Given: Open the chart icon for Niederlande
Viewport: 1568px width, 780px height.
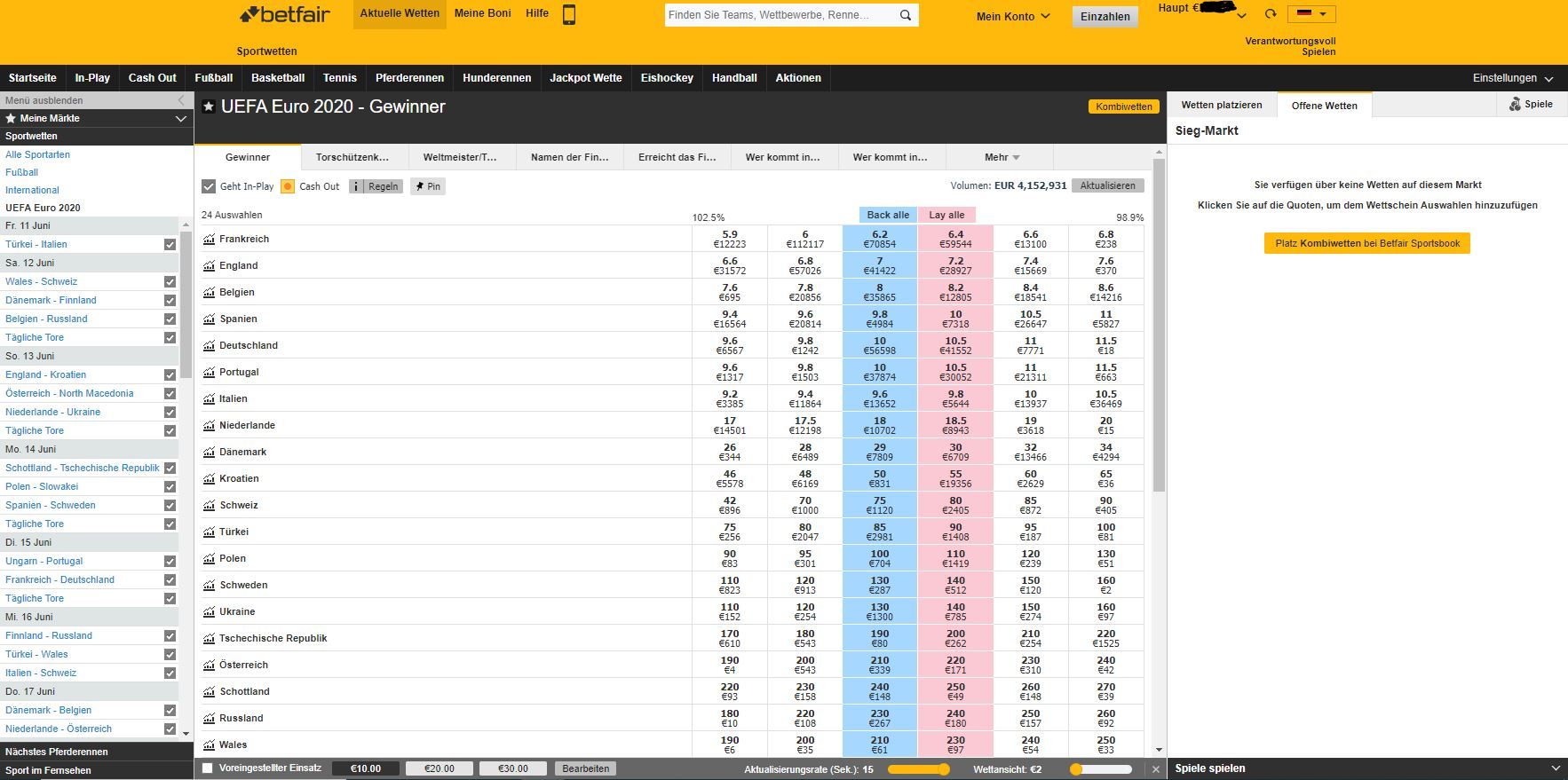Looking at the screenshot, I should pyautogui.click(x=210, y=425).
